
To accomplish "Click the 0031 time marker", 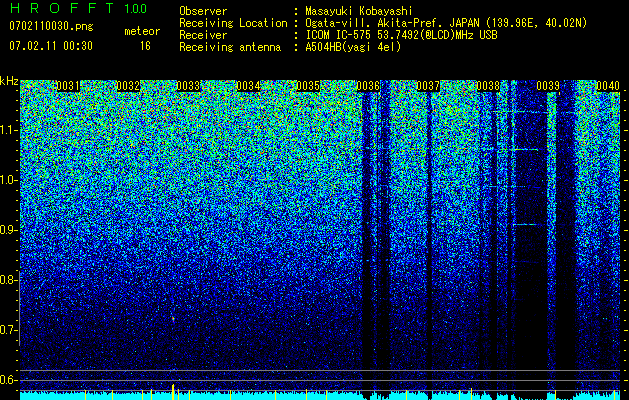I will tap(68, 86).
